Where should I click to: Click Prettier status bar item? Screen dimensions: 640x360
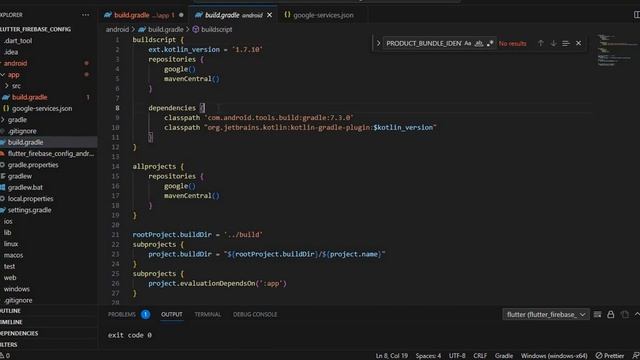pyautogui.click(x=610, y=356)
